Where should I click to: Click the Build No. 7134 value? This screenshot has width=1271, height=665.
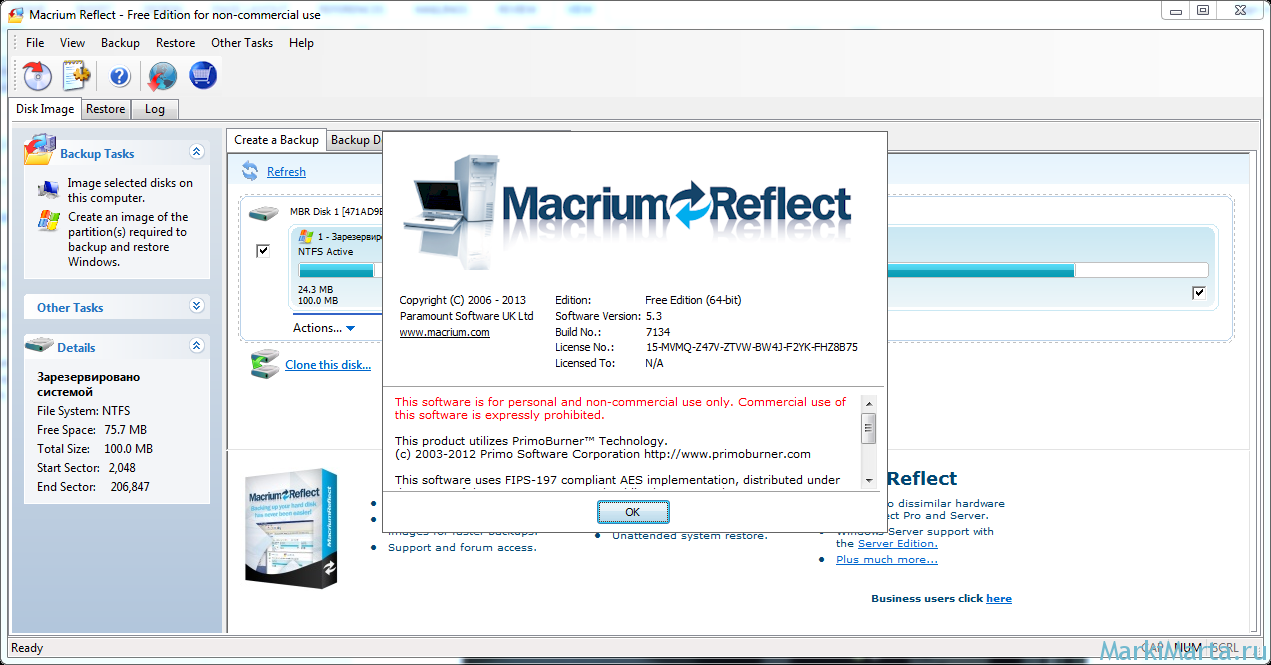[658, 332]
